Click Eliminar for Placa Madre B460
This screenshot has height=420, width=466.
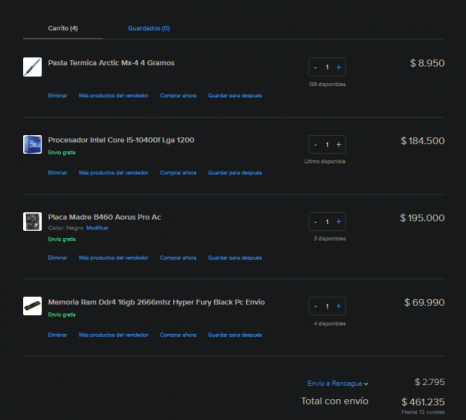pos(57,258)
